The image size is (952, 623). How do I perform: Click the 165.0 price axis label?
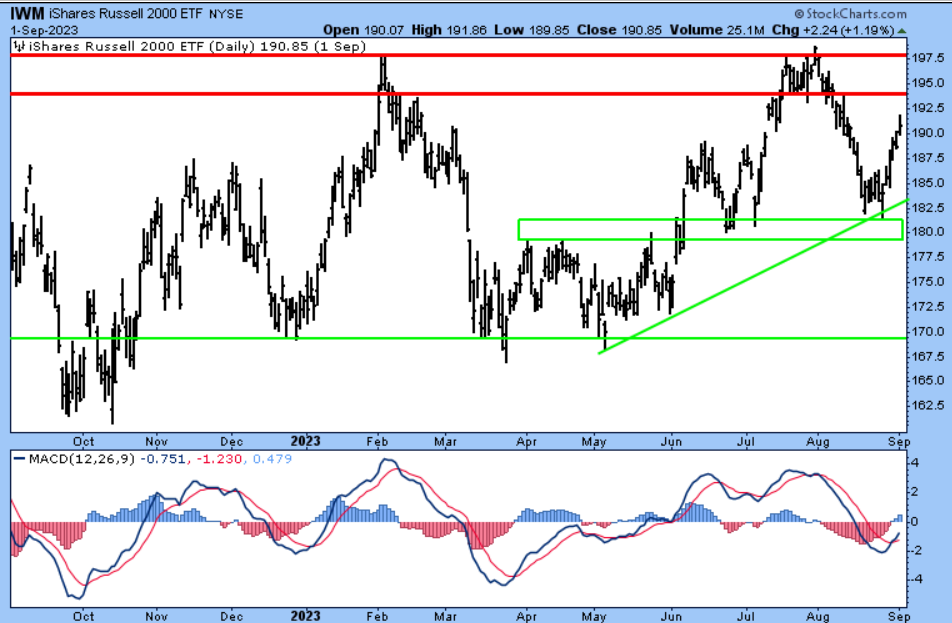[x=929, y=381]
